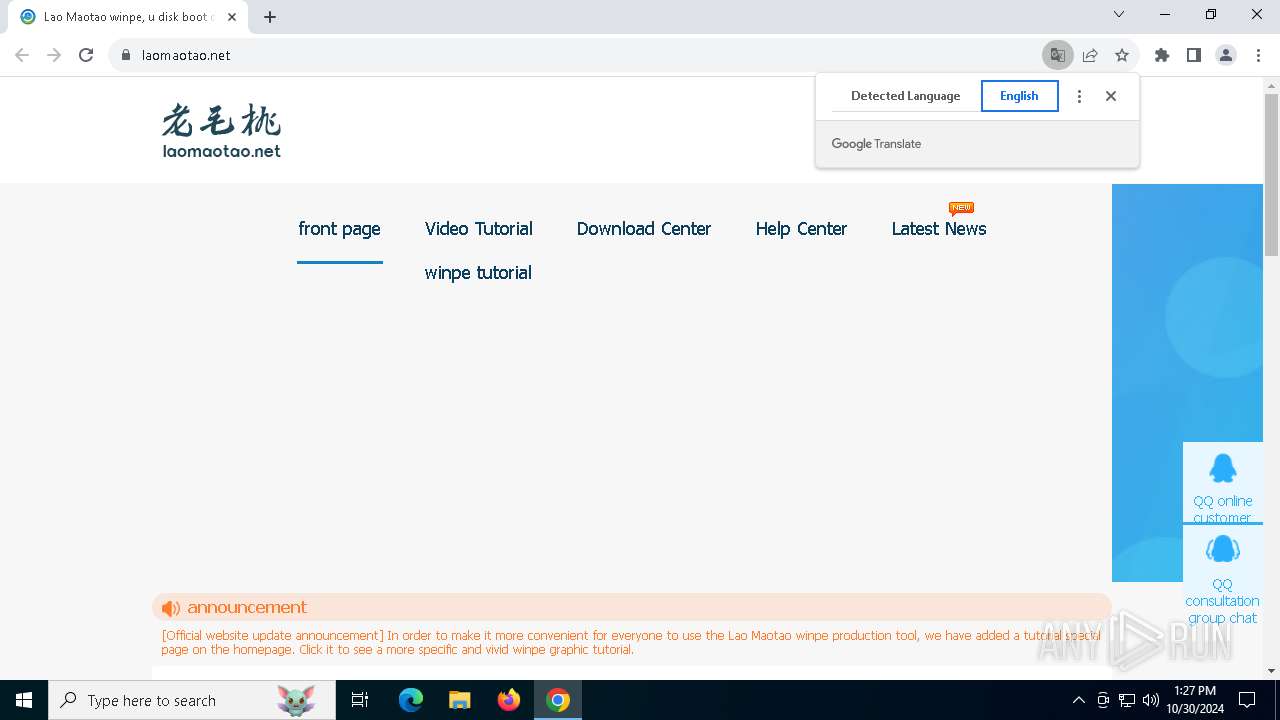
Task: Go forward with the forward arrow
Action: pos(54,55)
